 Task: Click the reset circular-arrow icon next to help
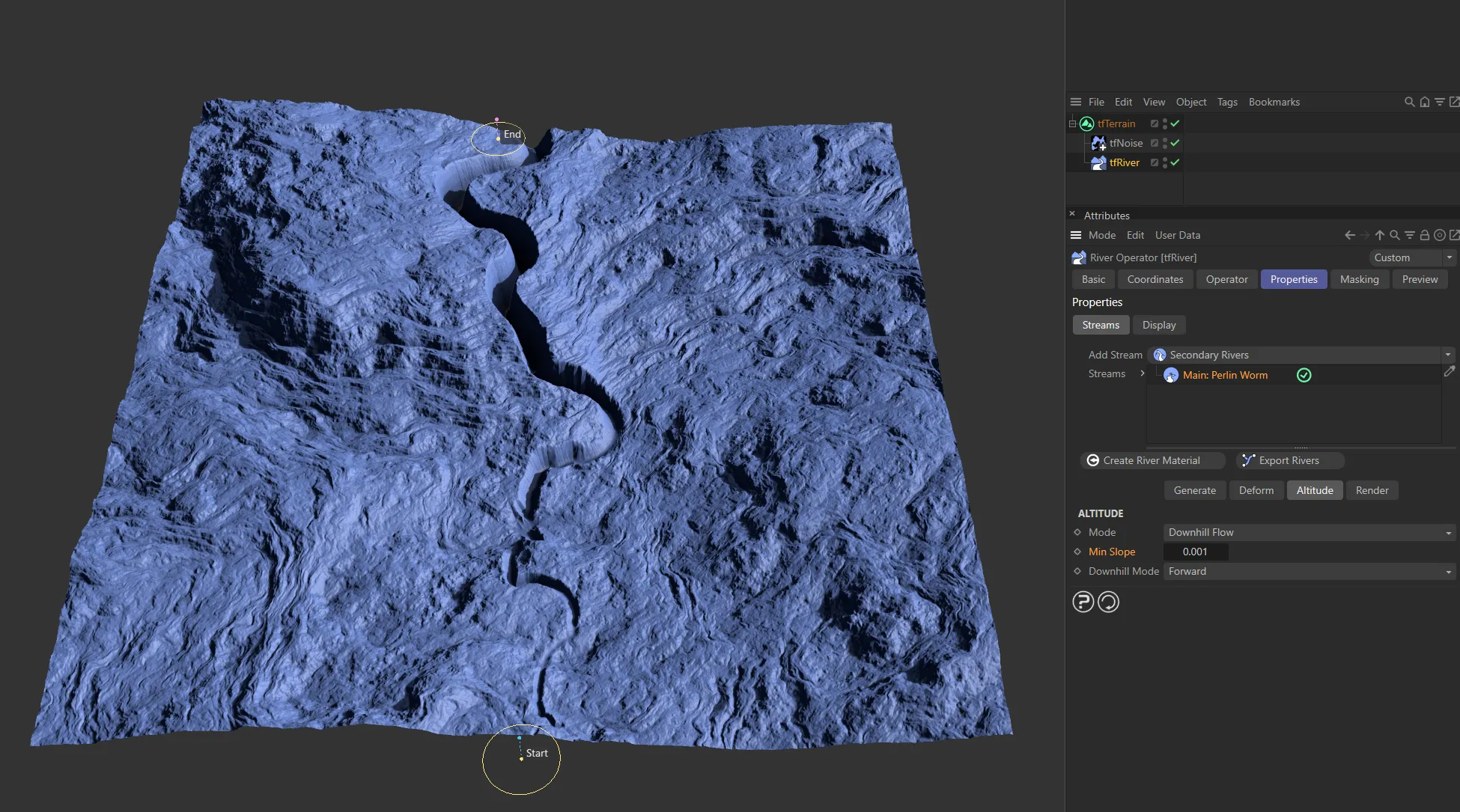pos(1109,601)
